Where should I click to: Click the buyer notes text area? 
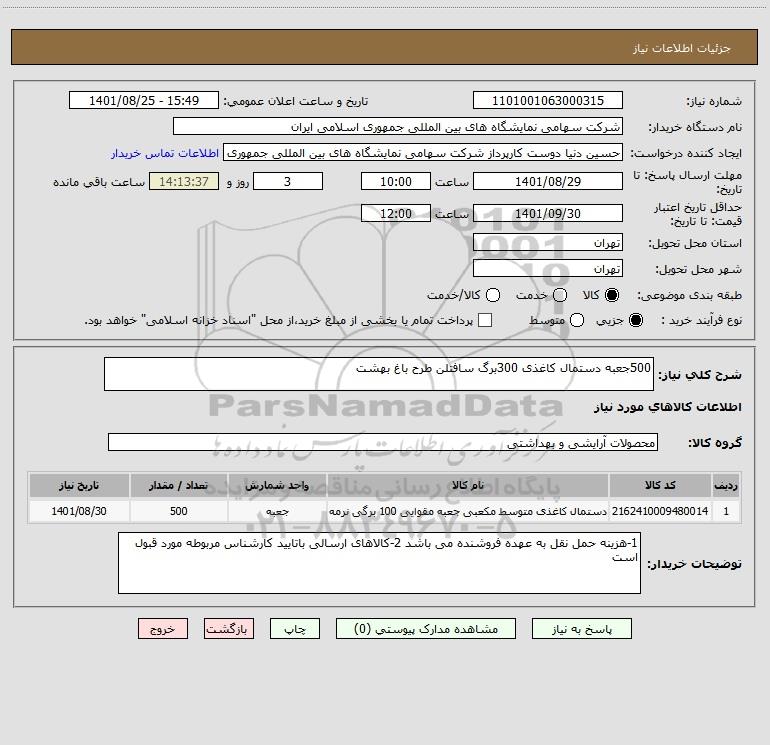[379, 563]
